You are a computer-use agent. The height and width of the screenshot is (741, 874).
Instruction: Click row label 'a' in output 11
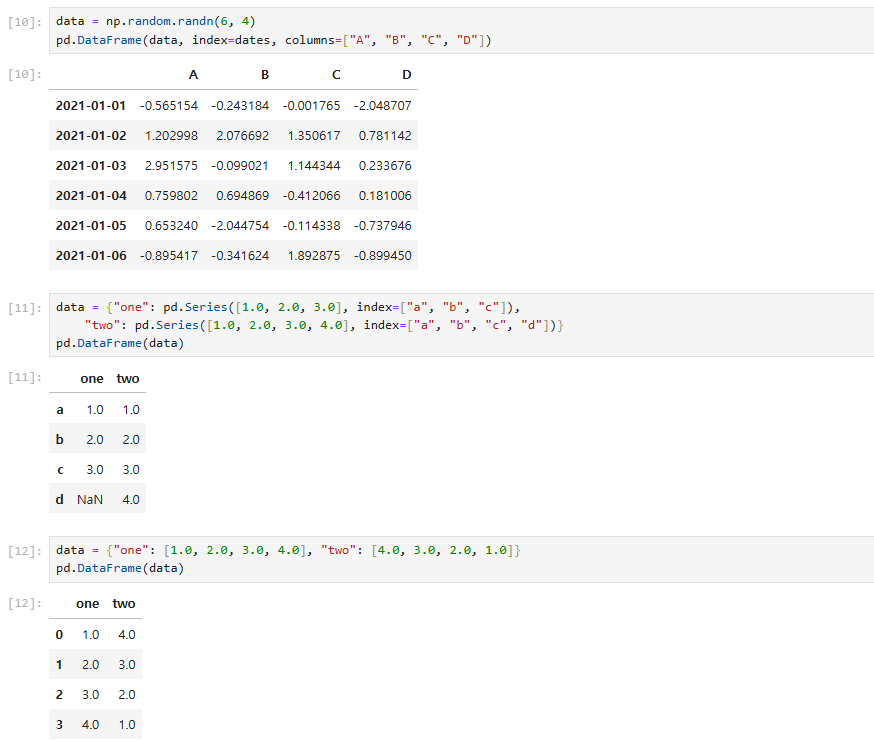60,410
